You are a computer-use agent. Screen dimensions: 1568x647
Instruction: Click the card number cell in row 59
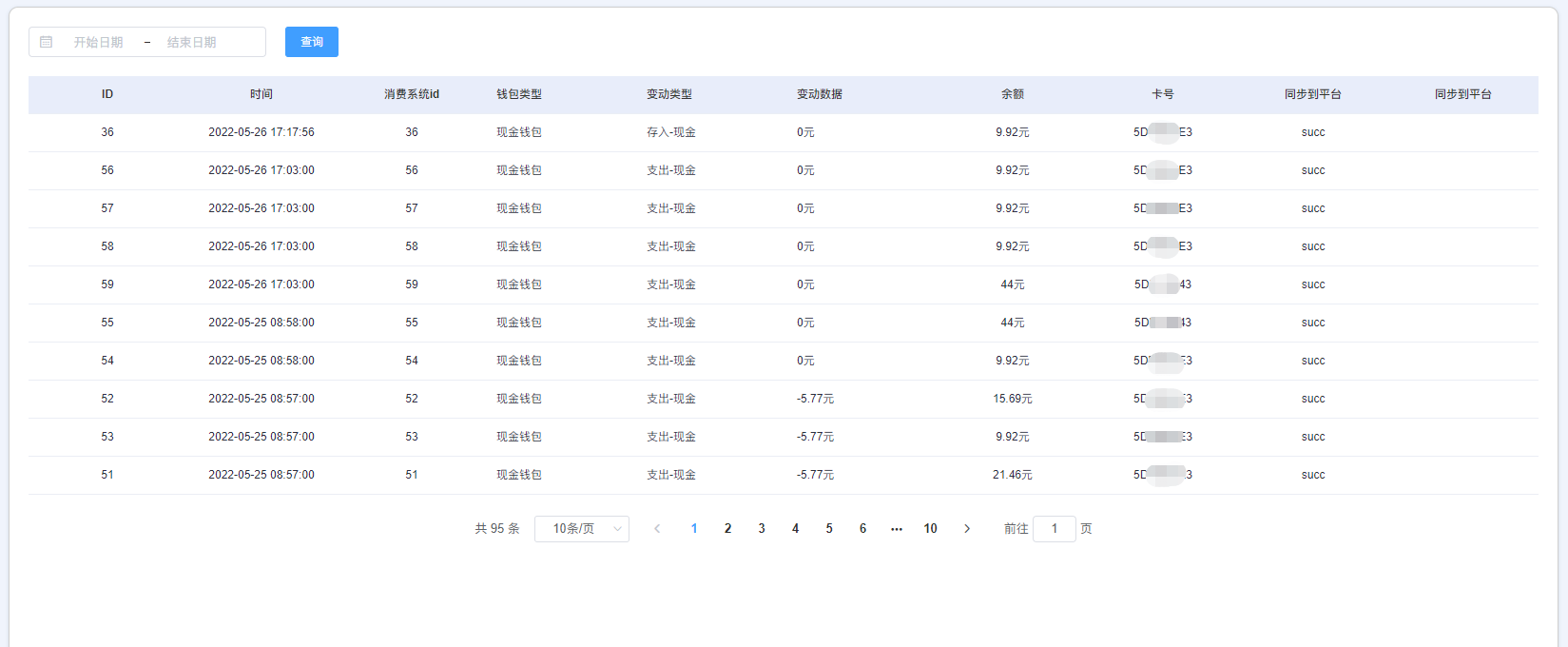(x=1163, y=284)
